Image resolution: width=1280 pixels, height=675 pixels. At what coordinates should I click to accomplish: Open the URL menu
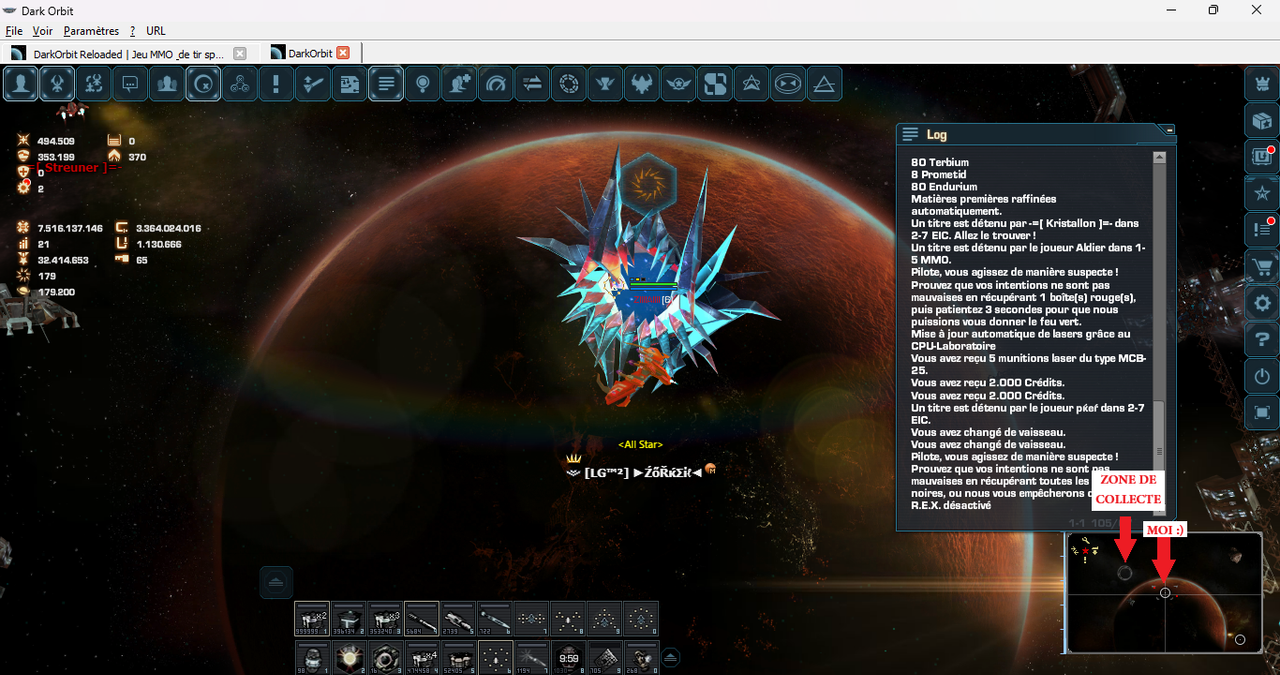point(156,31)
